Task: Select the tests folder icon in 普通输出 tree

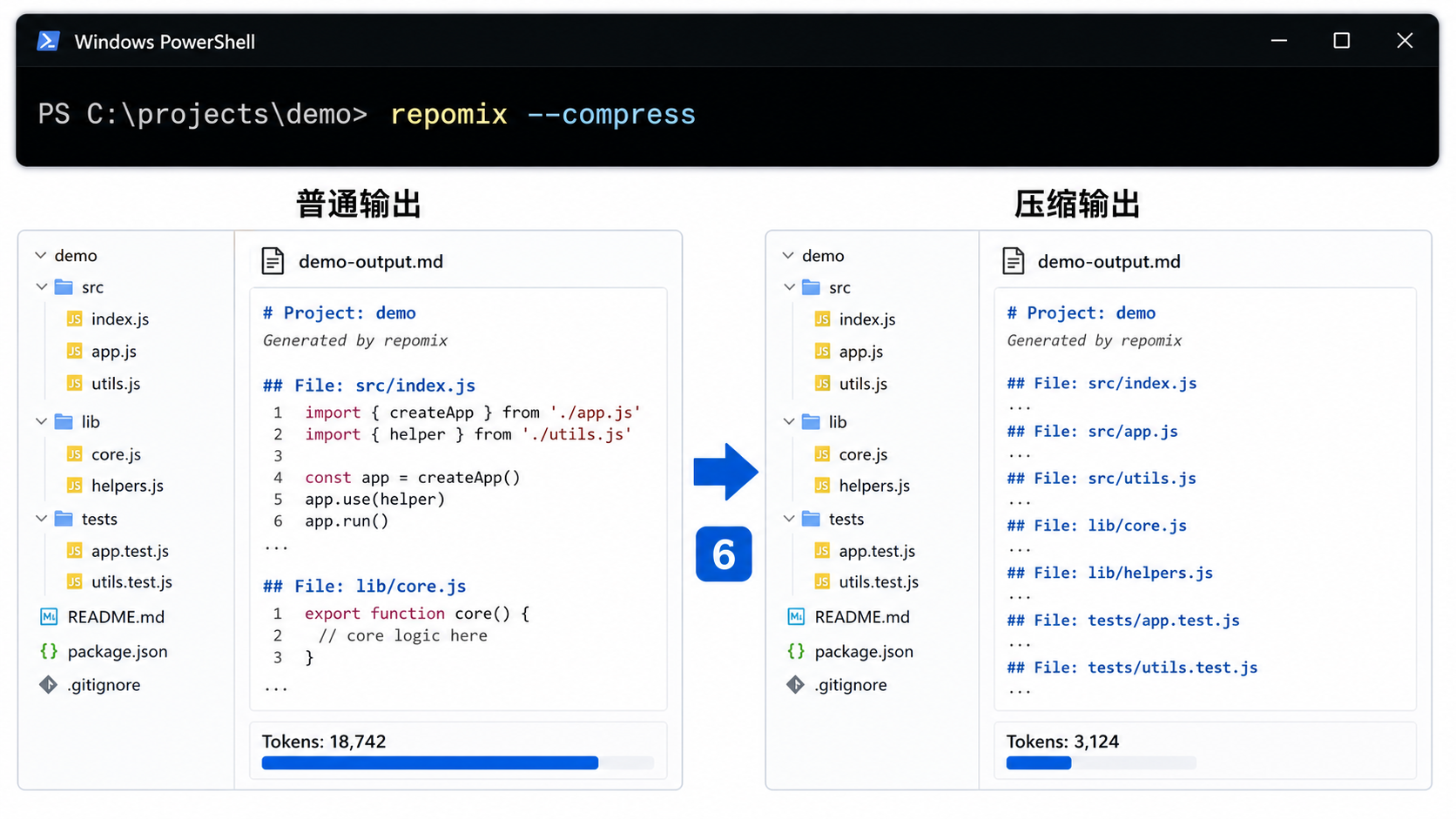Action: [x=64, y=520]
